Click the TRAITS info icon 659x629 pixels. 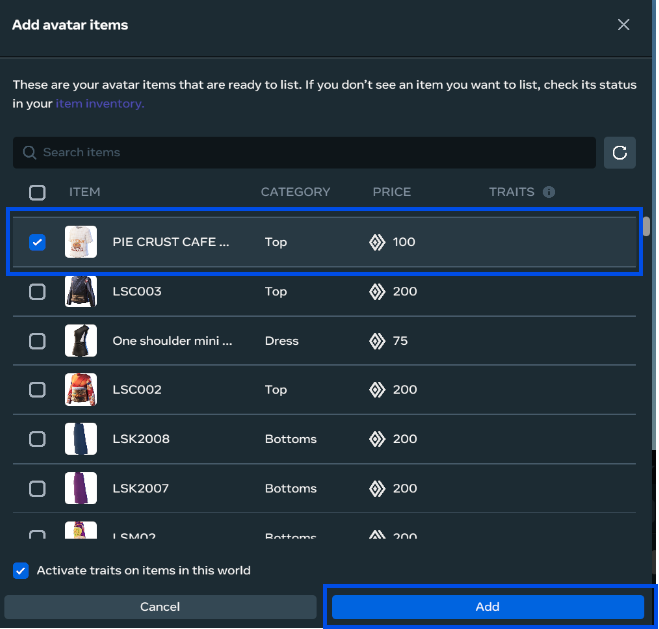click(x=549, y=192)
